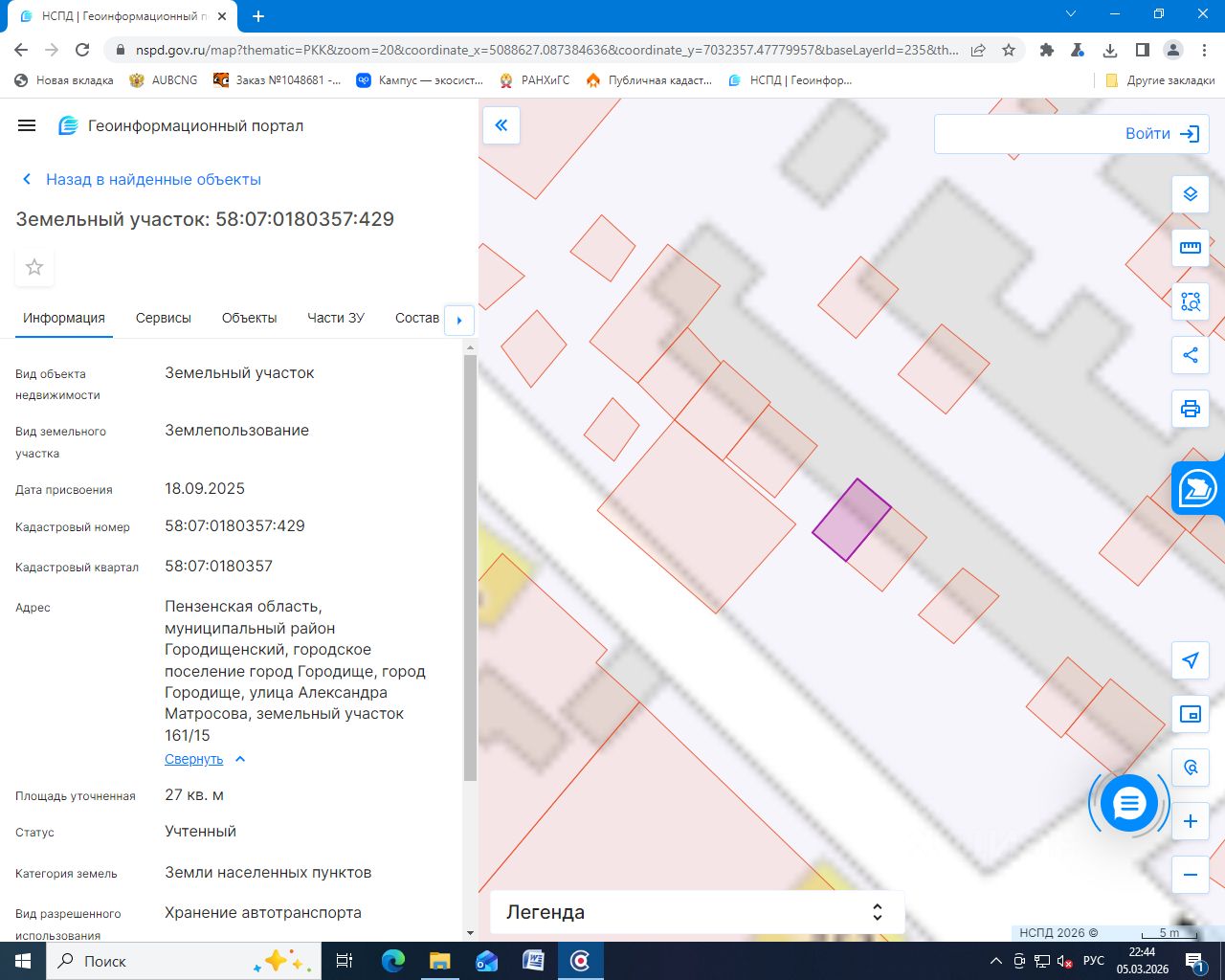This screenshot has height=980, width=1225.
Task: Open the Windows Start menu
Action: (23, 961)
